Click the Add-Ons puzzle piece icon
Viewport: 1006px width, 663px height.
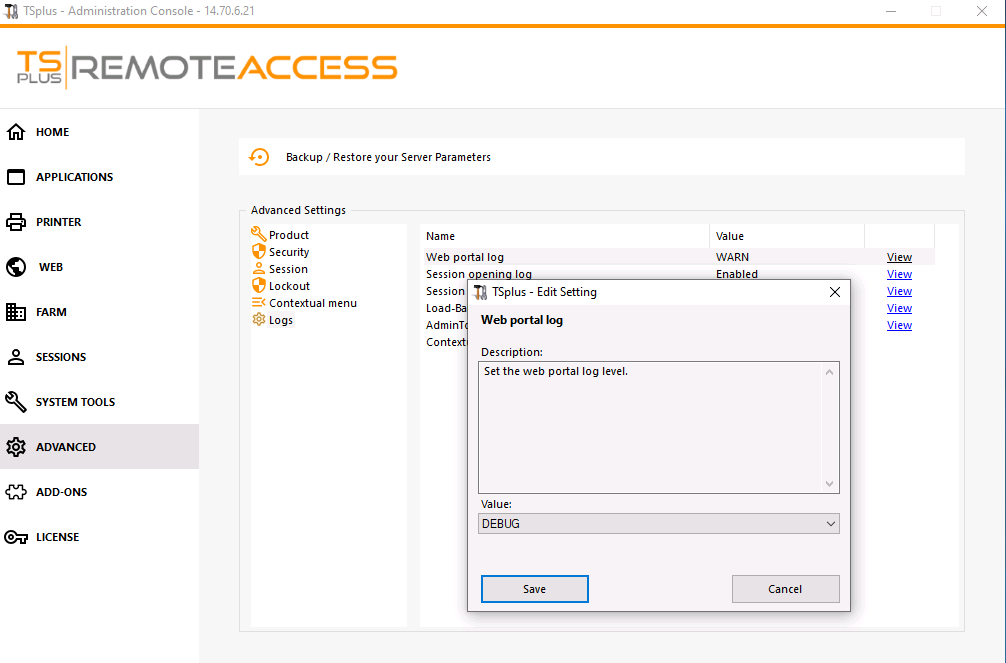pos(16,492)
